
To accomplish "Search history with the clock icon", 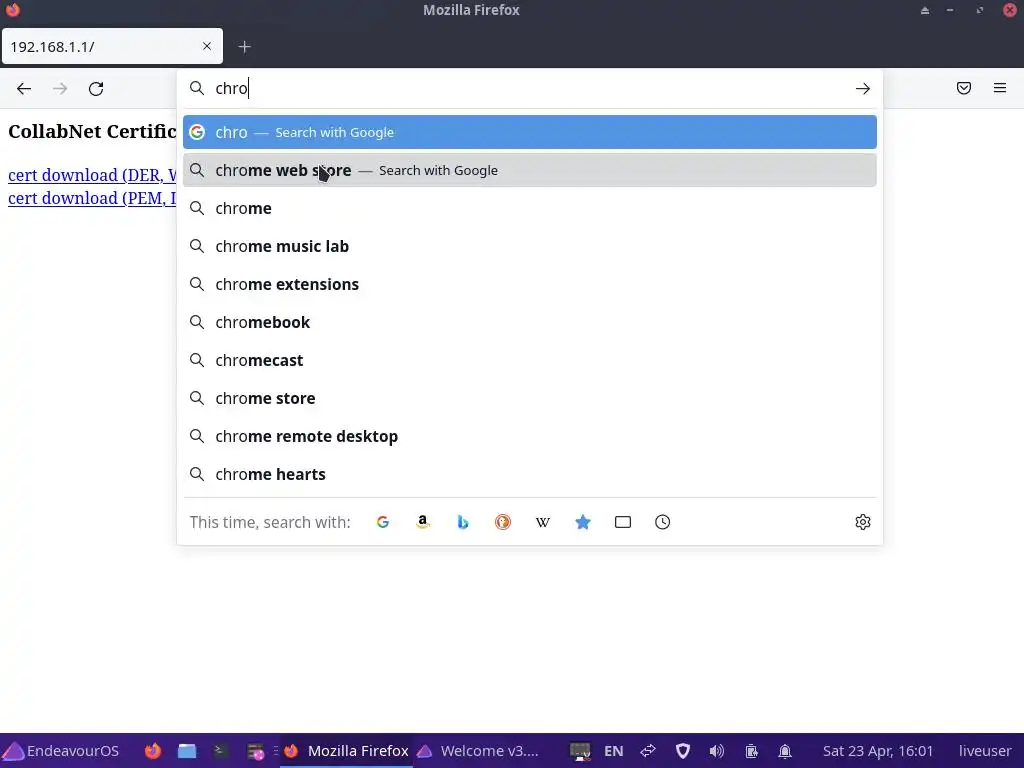I will (x=662, y=522).
